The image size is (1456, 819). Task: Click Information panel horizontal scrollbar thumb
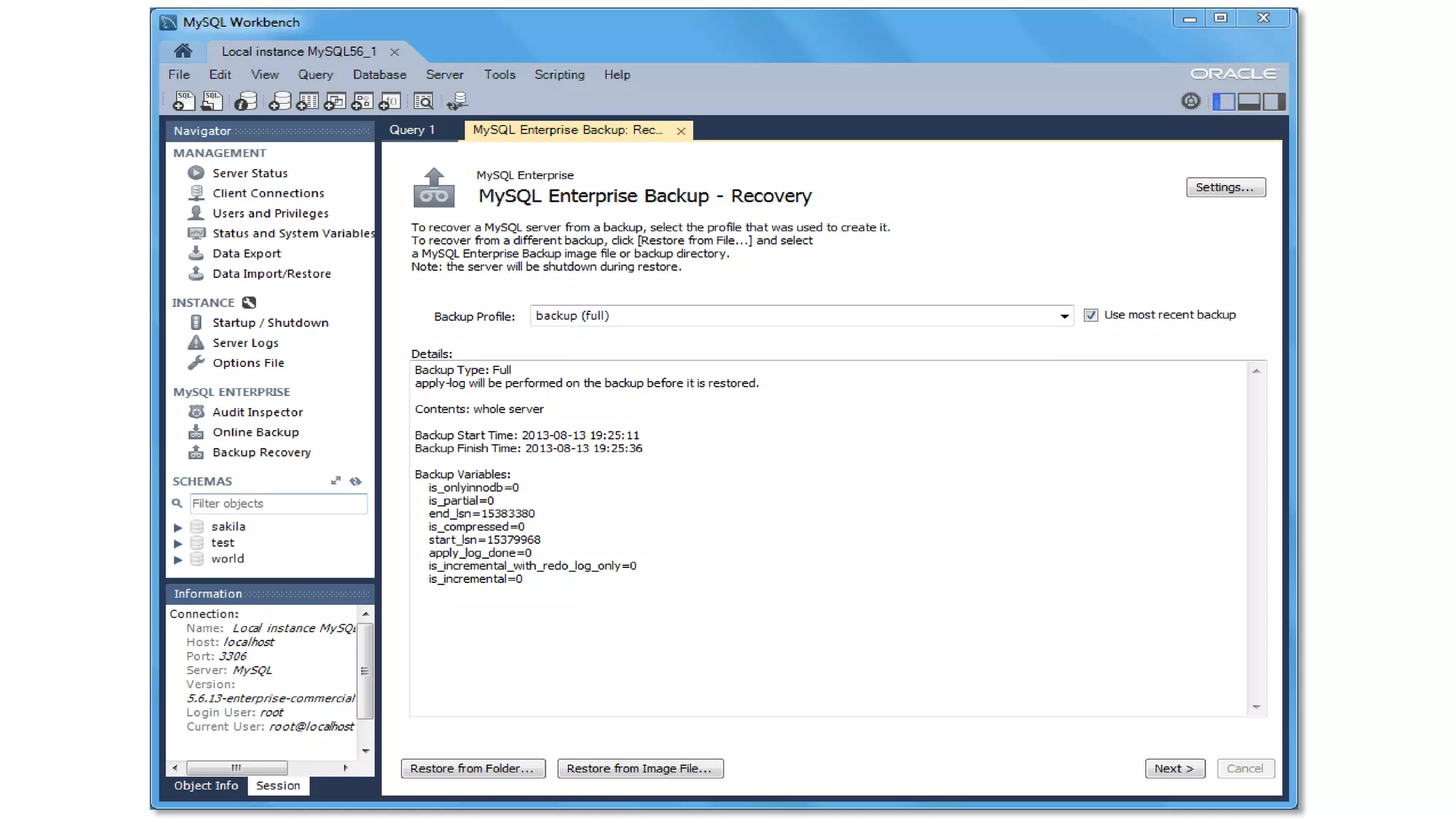coord(237,767)
